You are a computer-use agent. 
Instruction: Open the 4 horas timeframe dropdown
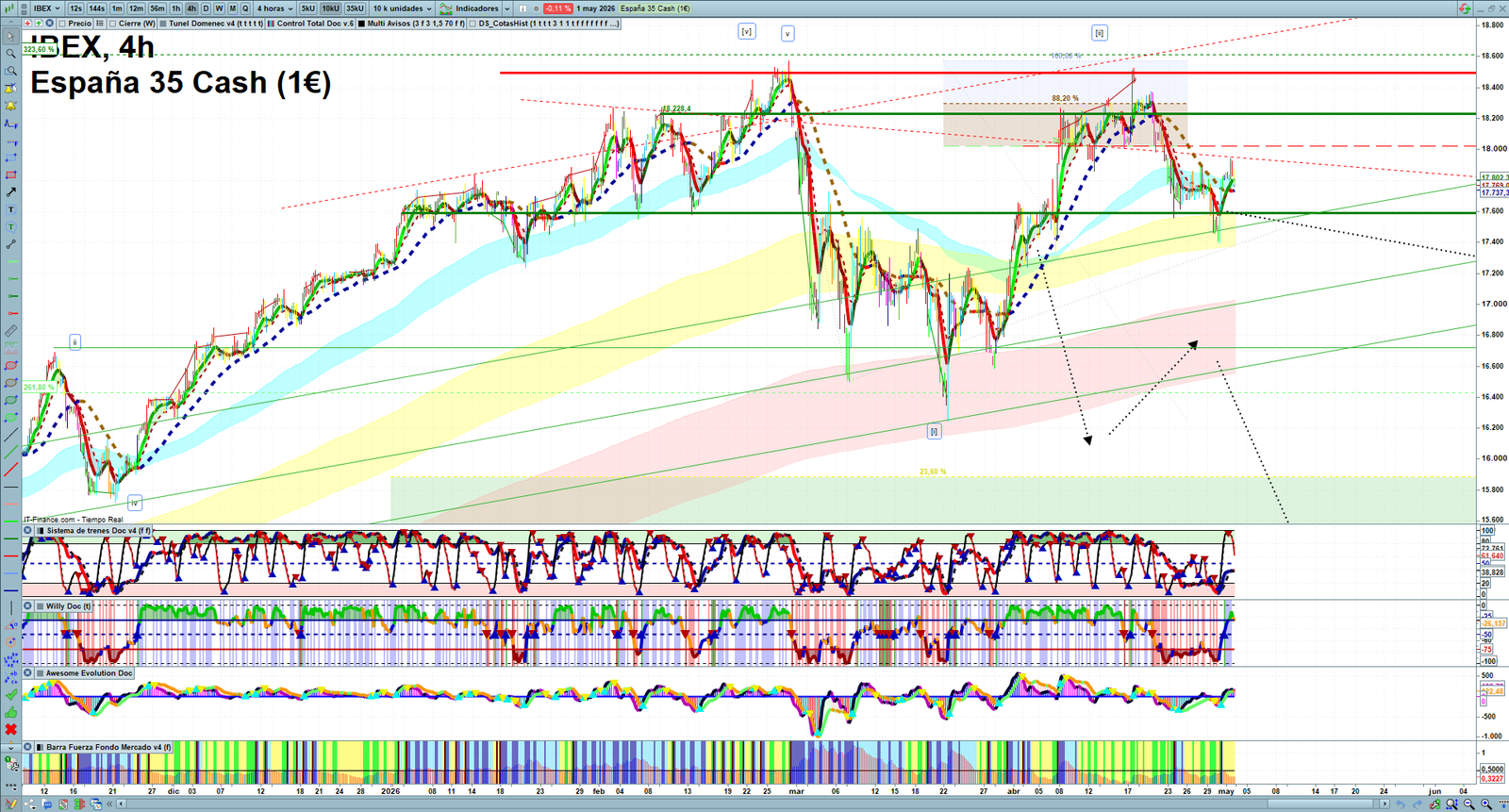click(x=274, y=8)
